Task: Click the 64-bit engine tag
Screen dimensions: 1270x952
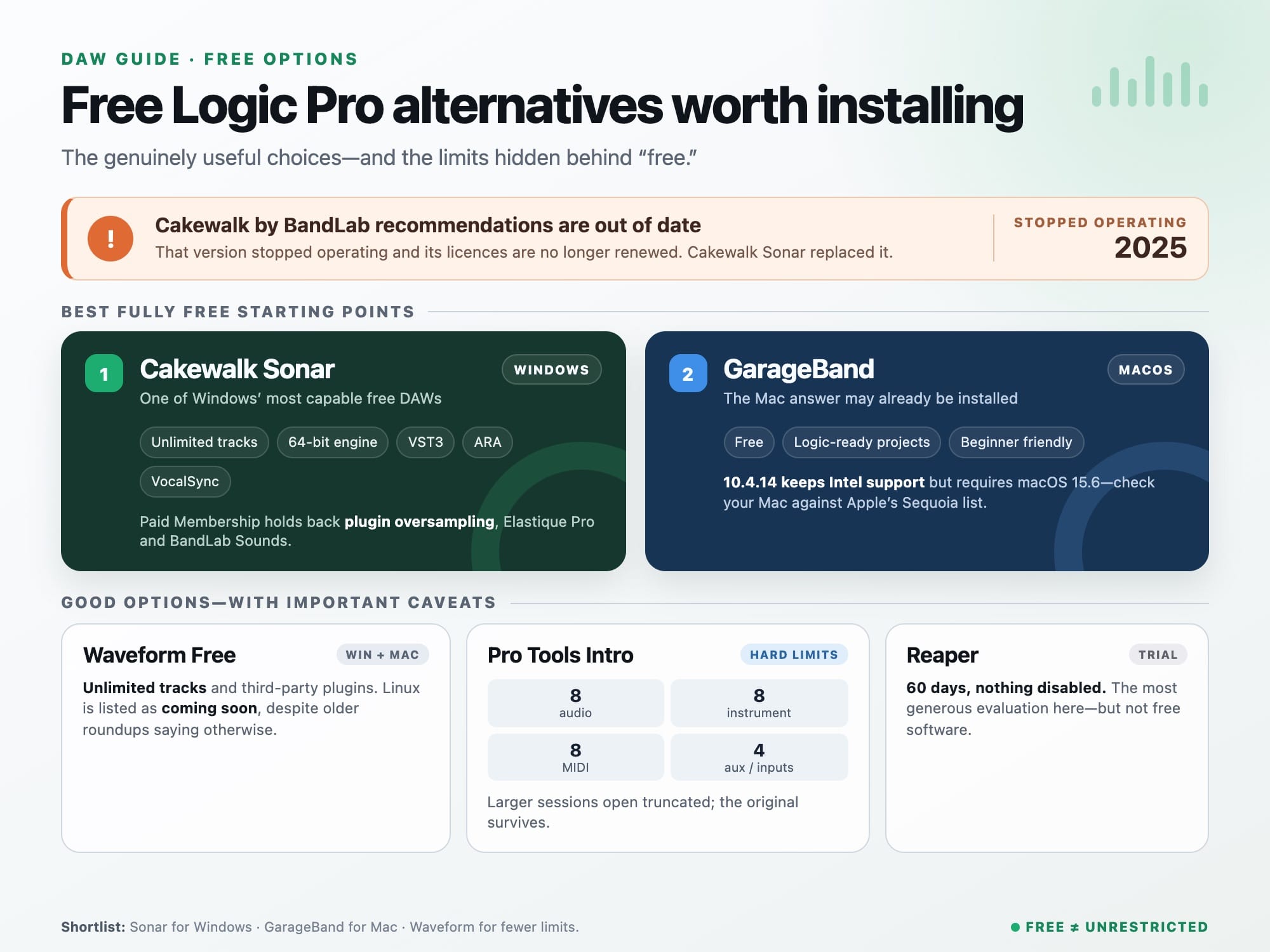Action: click(333, 442)
